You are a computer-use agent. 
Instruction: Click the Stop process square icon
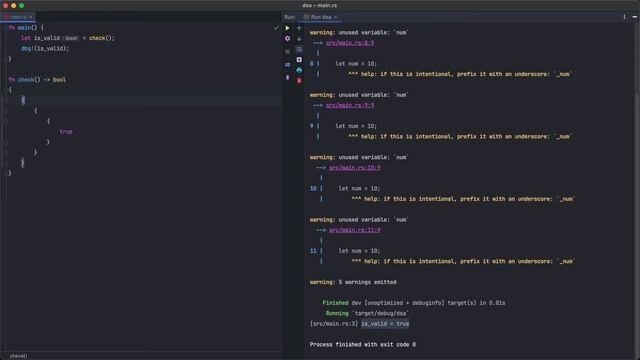(x=287, y=51)
